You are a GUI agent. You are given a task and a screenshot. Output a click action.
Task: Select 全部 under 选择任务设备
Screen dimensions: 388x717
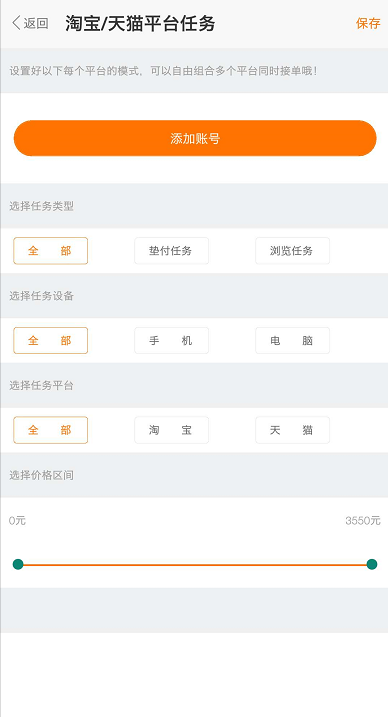point(50,341)
